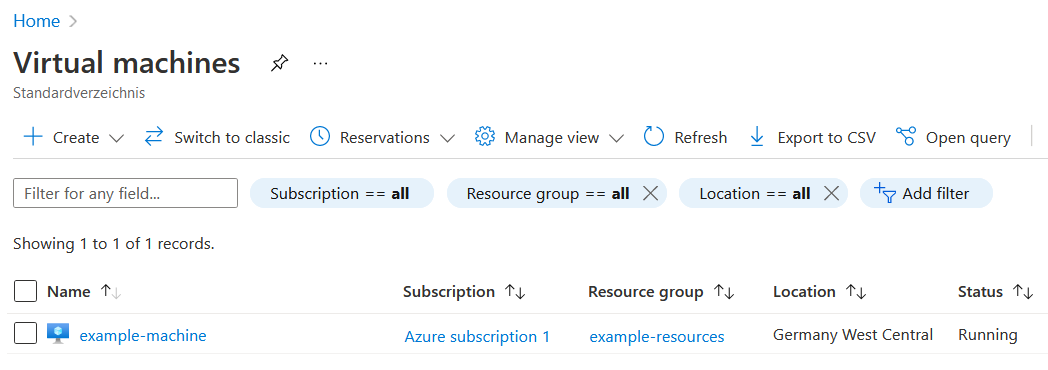The width and height of the screenshot is (1048, 370).
Task: Click the Standardverzeichnis directory label
Action: 79,93
